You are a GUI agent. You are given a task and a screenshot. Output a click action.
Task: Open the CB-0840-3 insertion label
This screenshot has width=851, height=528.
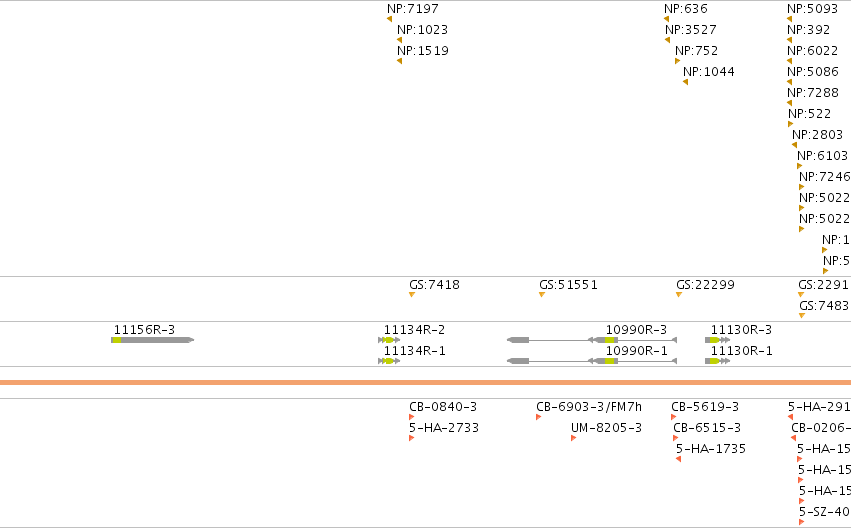click(x=443, y=407)
